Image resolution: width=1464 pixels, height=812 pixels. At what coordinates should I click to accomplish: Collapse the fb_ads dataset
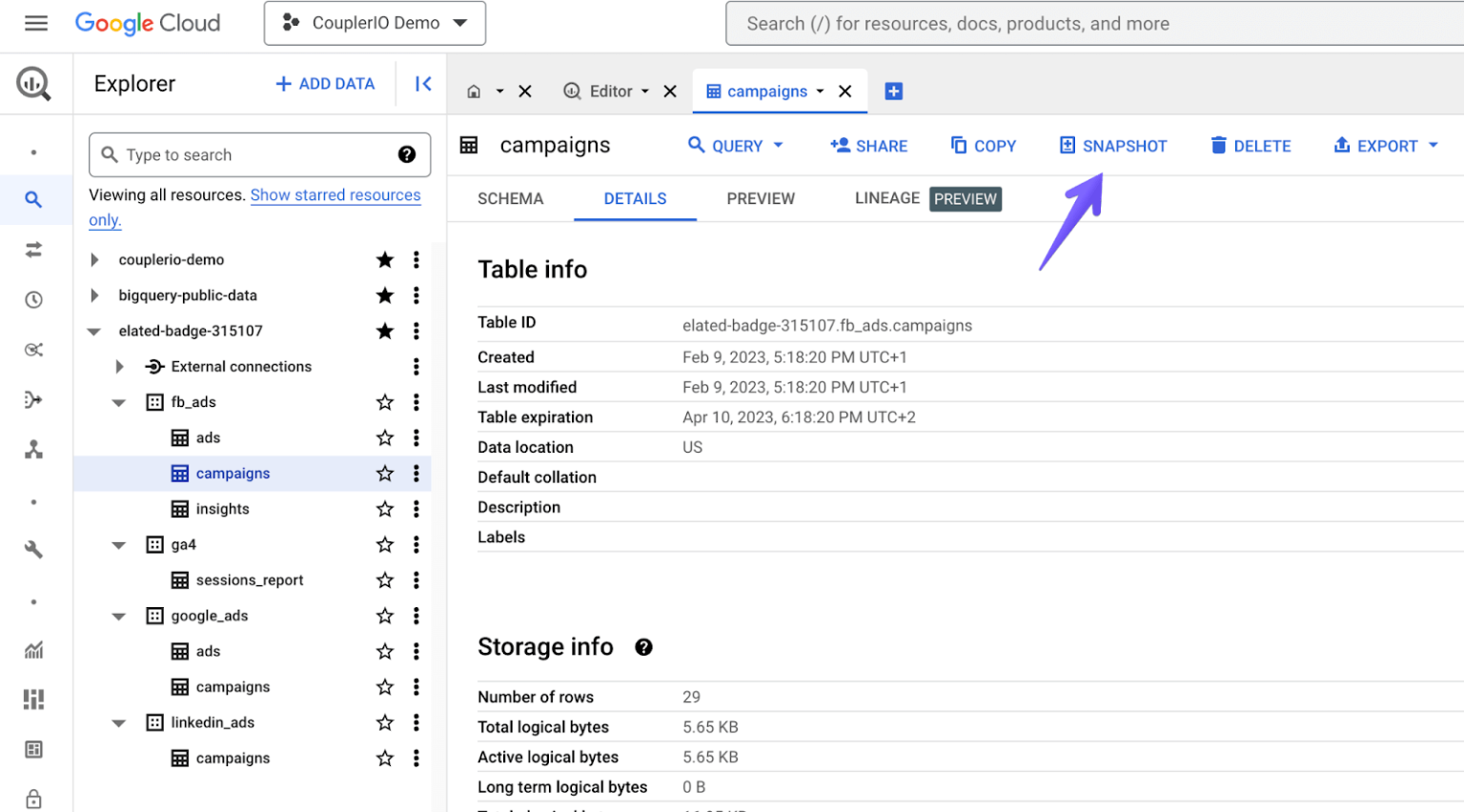click(x=118, y=401)
